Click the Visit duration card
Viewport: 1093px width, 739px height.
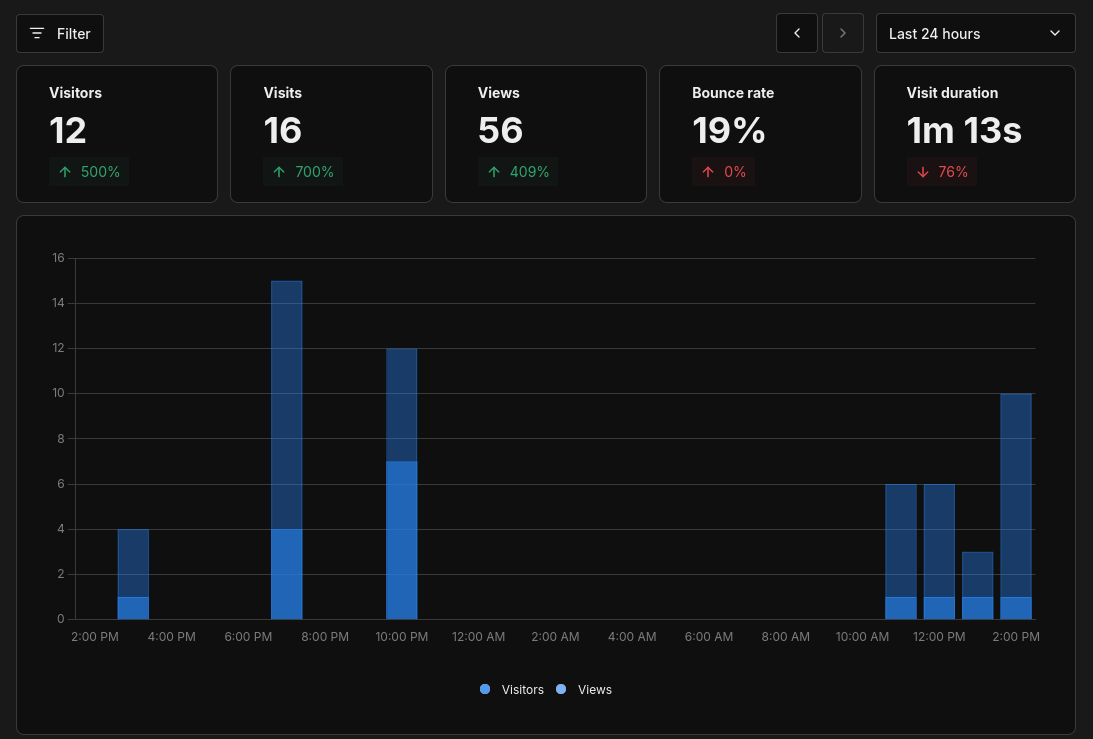(x=975, y=134)
